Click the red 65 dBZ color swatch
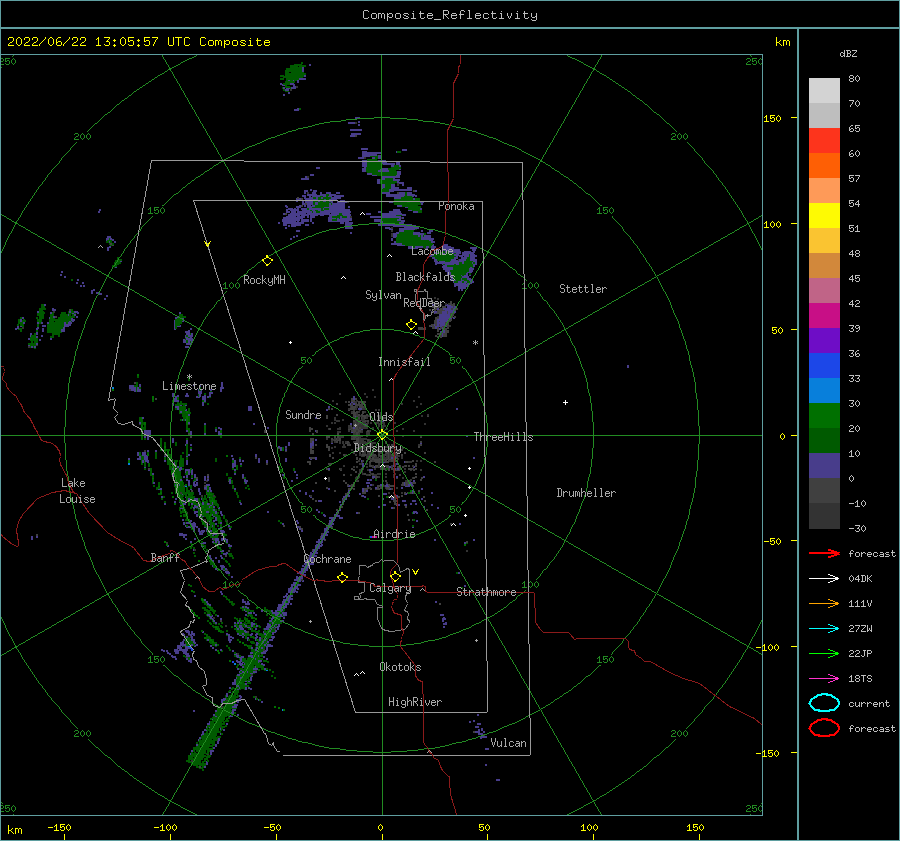Viewport: 900px width, 841px height. point(824,141)
